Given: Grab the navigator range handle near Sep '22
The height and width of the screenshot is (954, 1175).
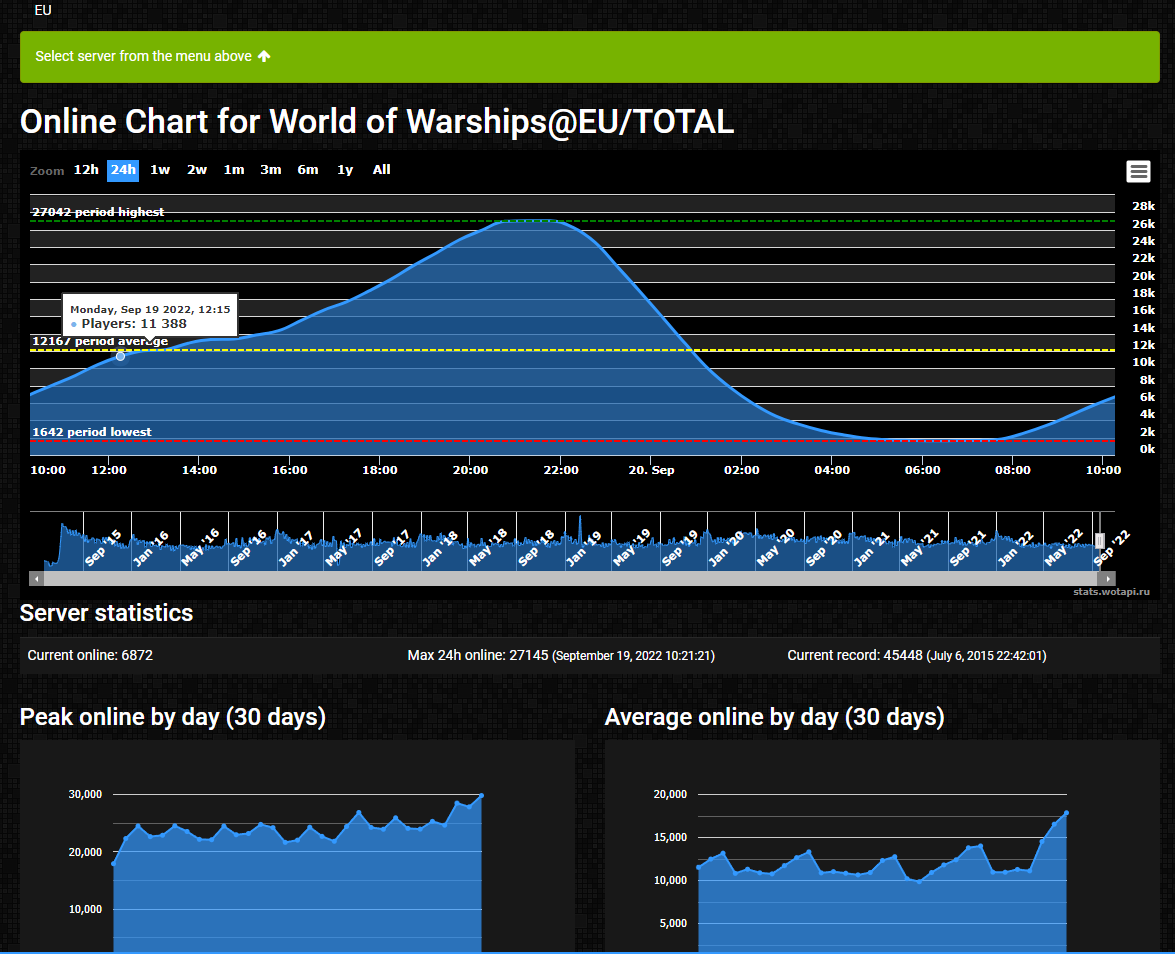Looking at the screenshot, I should pyautogui.click(x=1099, y=540).
